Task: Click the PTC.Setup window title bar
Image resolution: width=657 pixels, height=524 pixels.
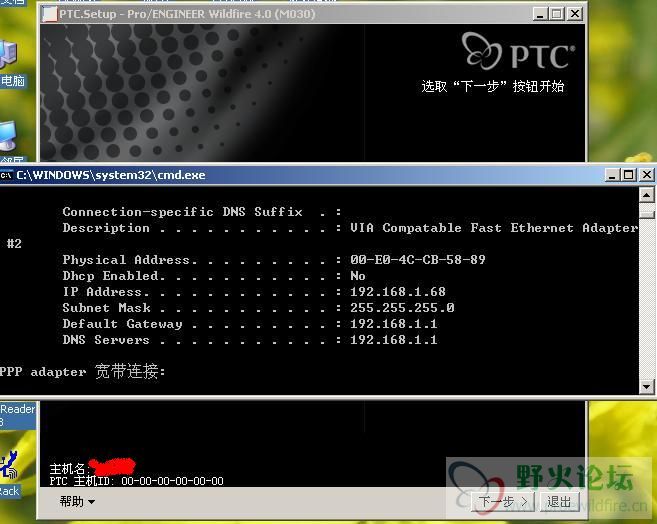Action: pyautogui.click(x=289, y=14)
